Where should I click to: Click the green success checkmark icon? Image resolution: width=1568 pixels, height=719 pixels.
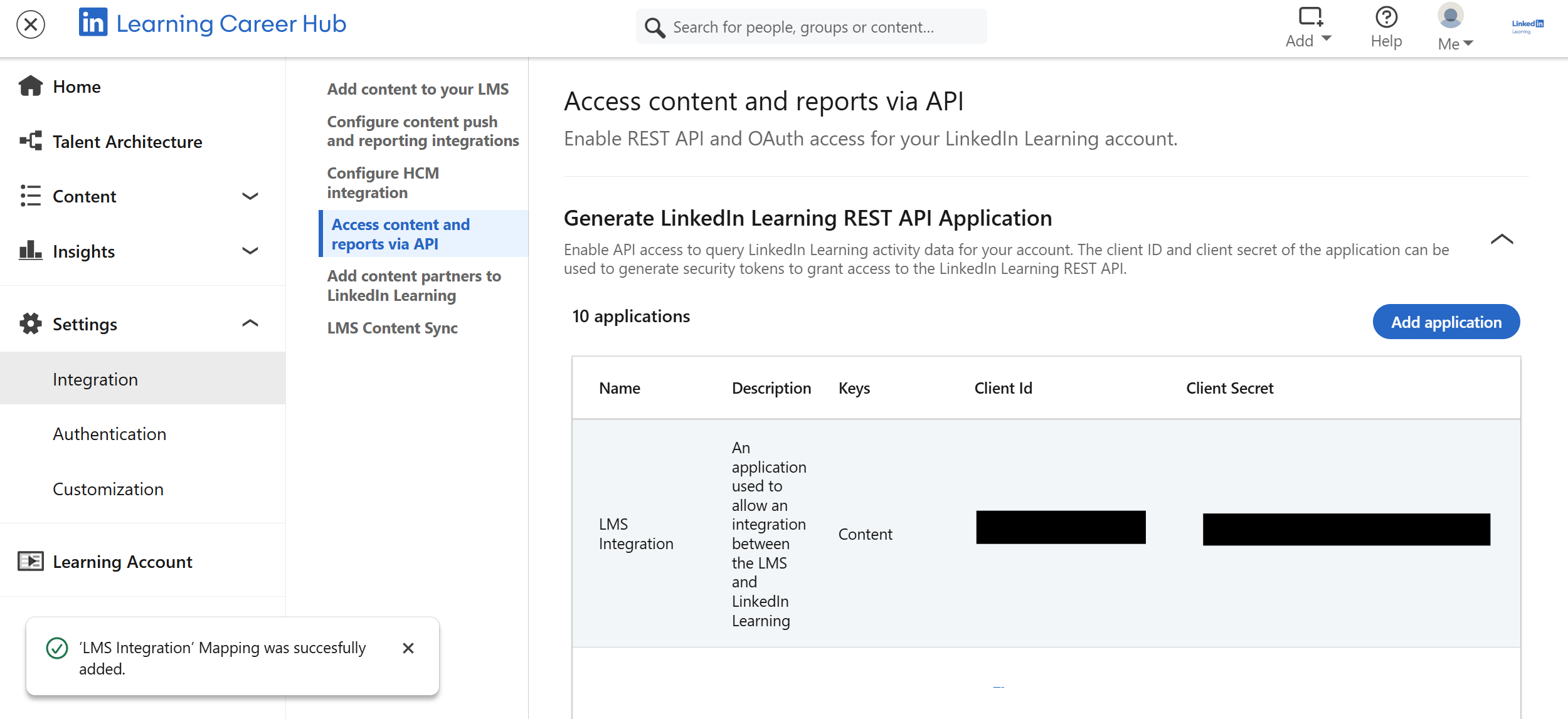click(57, 648)
